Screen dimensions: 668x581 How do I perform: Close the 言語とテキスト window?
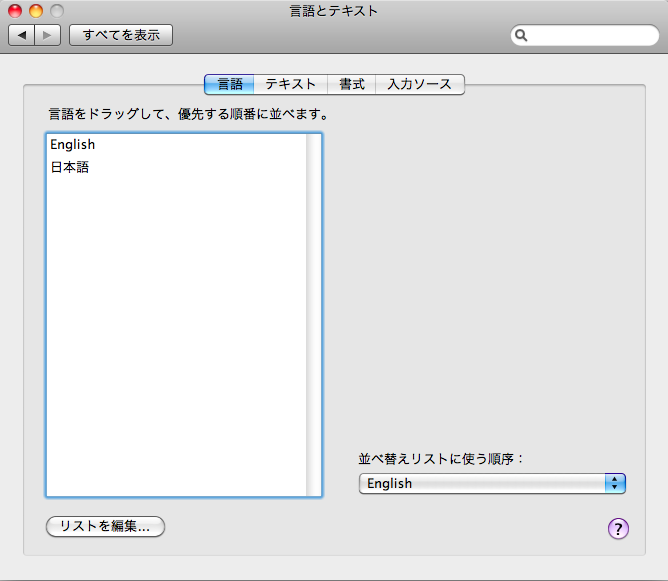15,11
